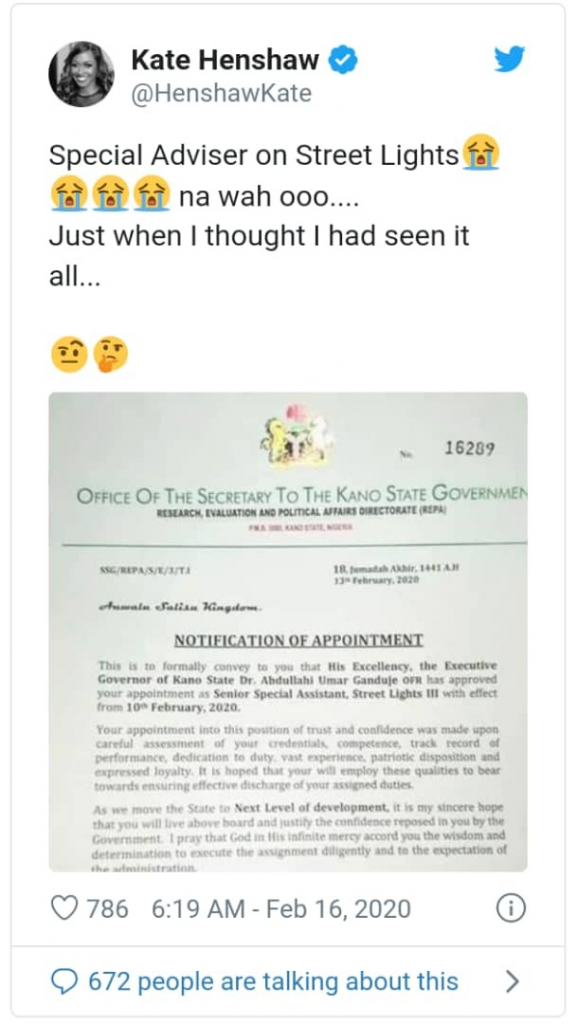Click the 'Just when I thought' tweet text

tap(259, 236)
